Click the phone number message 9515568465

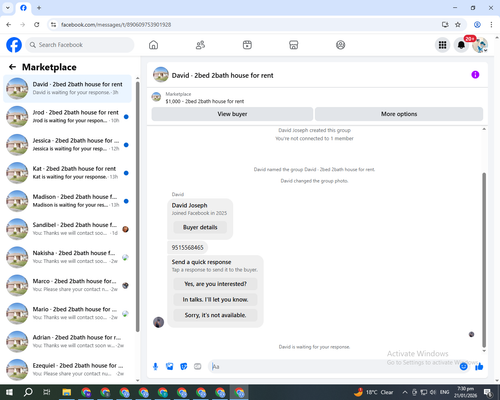(187, 248)
